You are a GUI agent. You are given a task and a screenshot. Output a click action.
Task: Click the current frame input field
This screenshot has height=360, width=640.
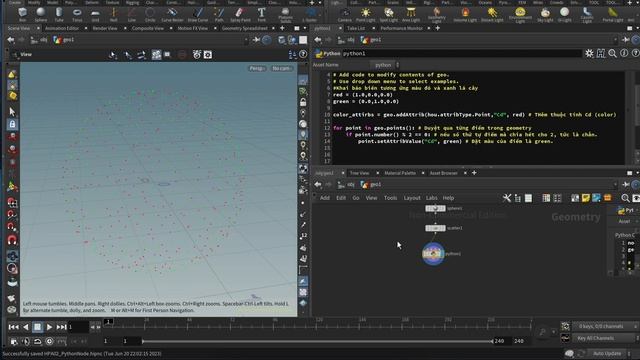click(x=78, y=327)
